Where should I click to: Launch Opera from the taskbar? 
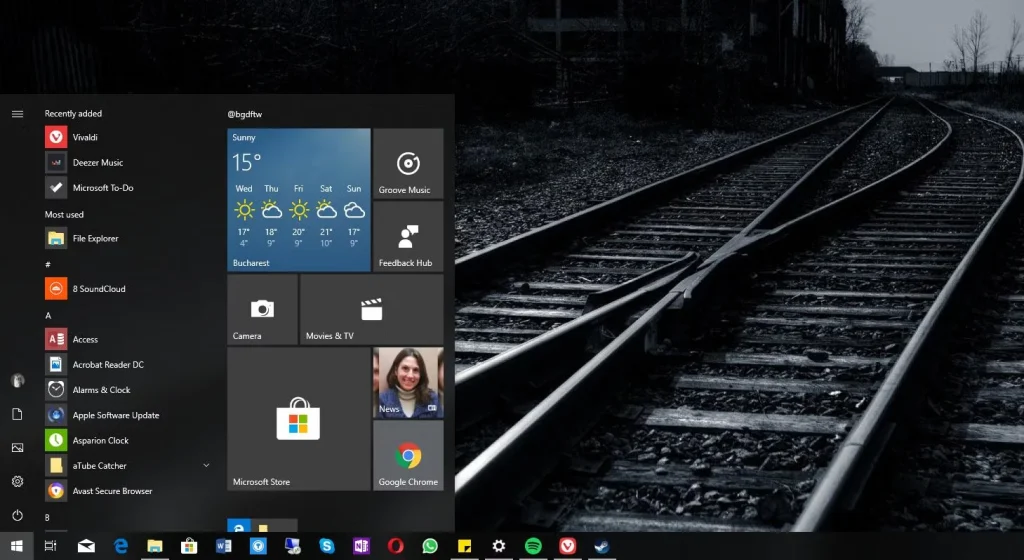pyautogui.click(x=396, y=546)
